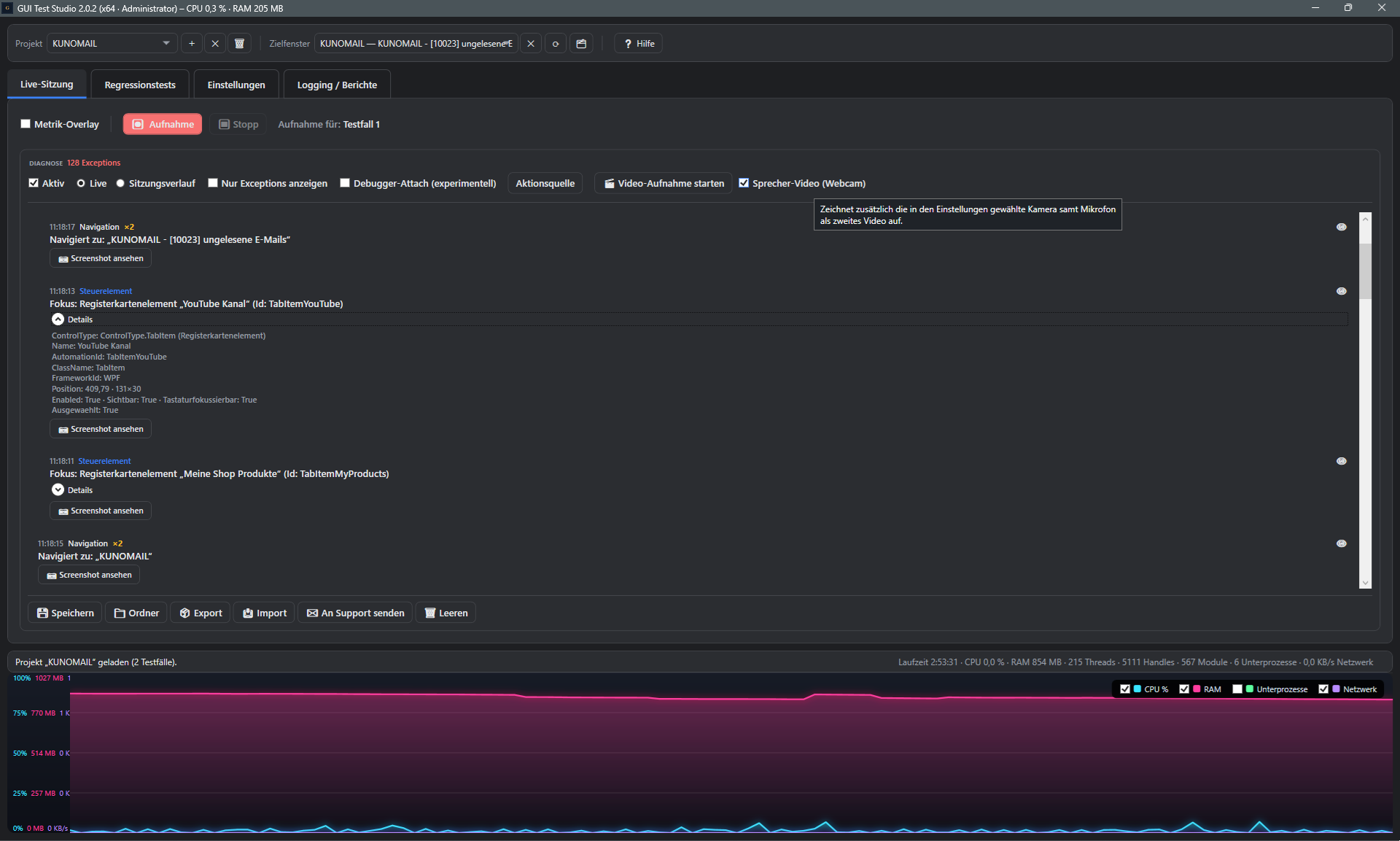
Task: Clear the log with Leeren button
Action: 446,613
